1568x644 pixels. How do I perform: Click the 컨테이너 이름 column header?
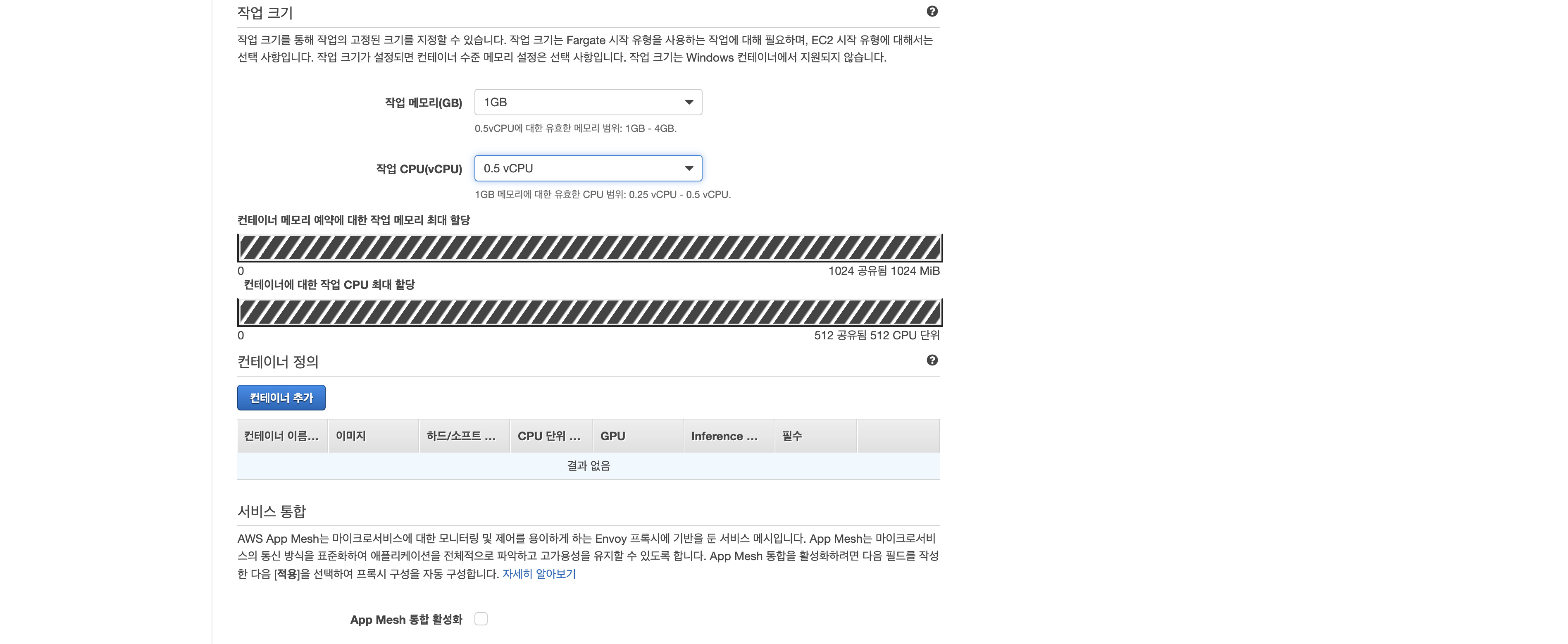point(282,436)
